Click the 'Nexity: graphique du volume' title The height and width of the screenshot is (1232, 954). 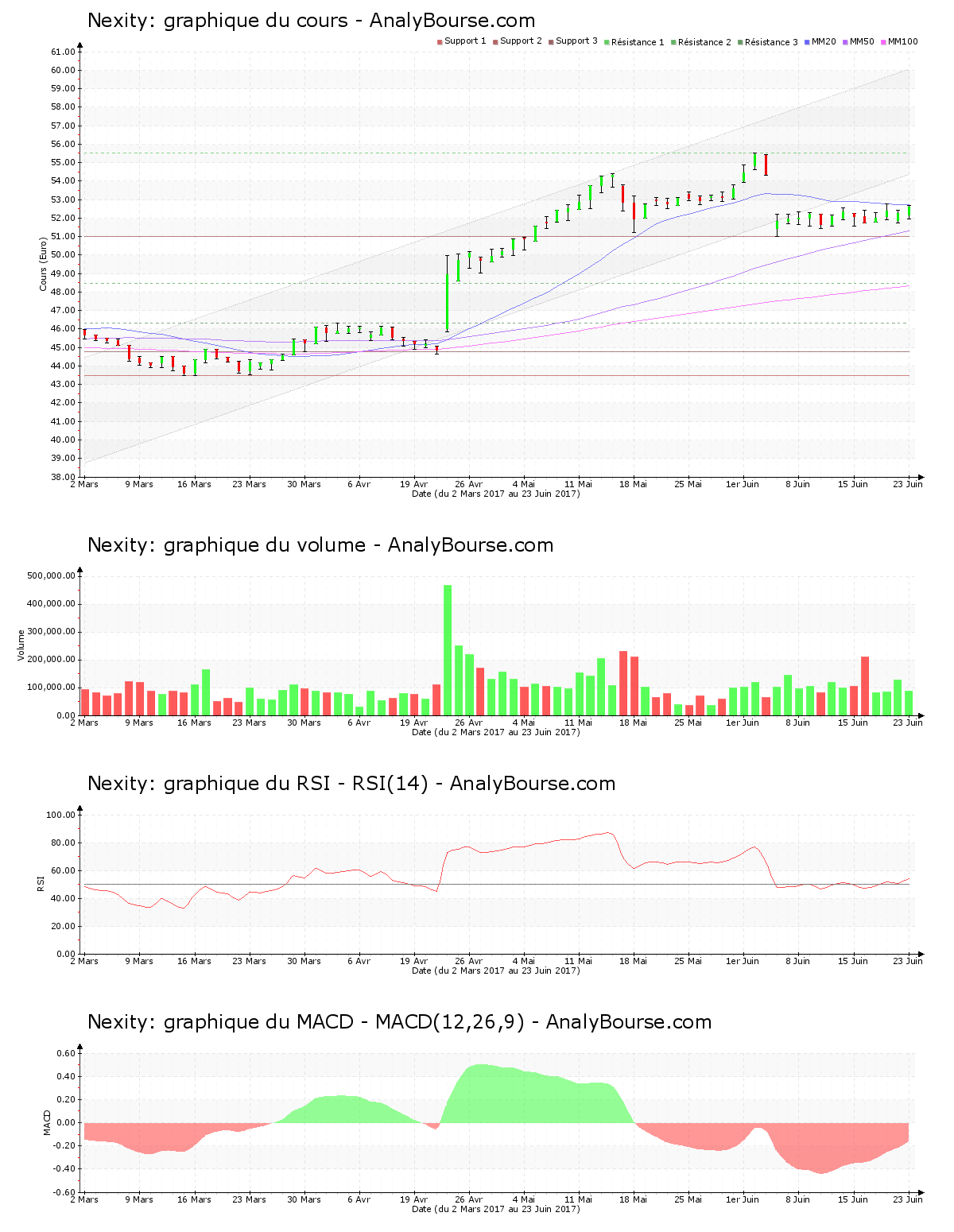tap(227, 545)
